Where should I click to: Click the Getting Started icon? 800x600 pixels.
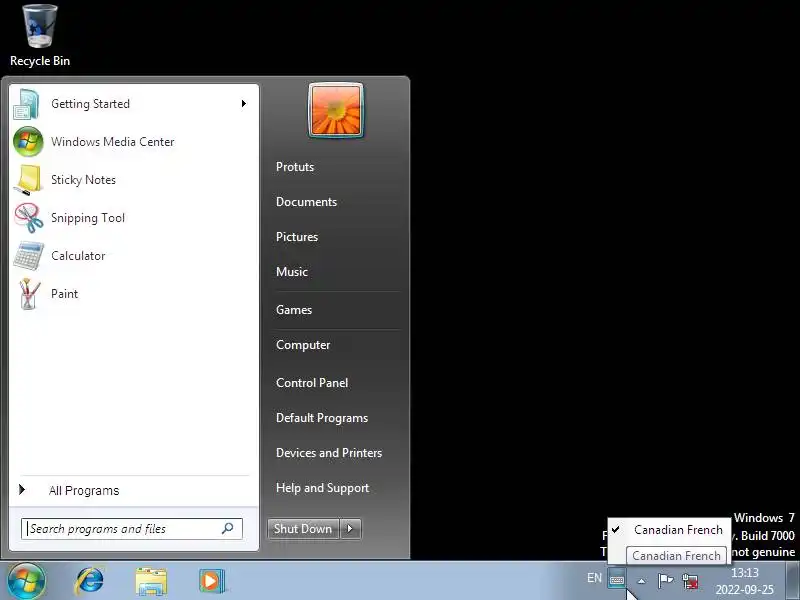pos(27,104)
